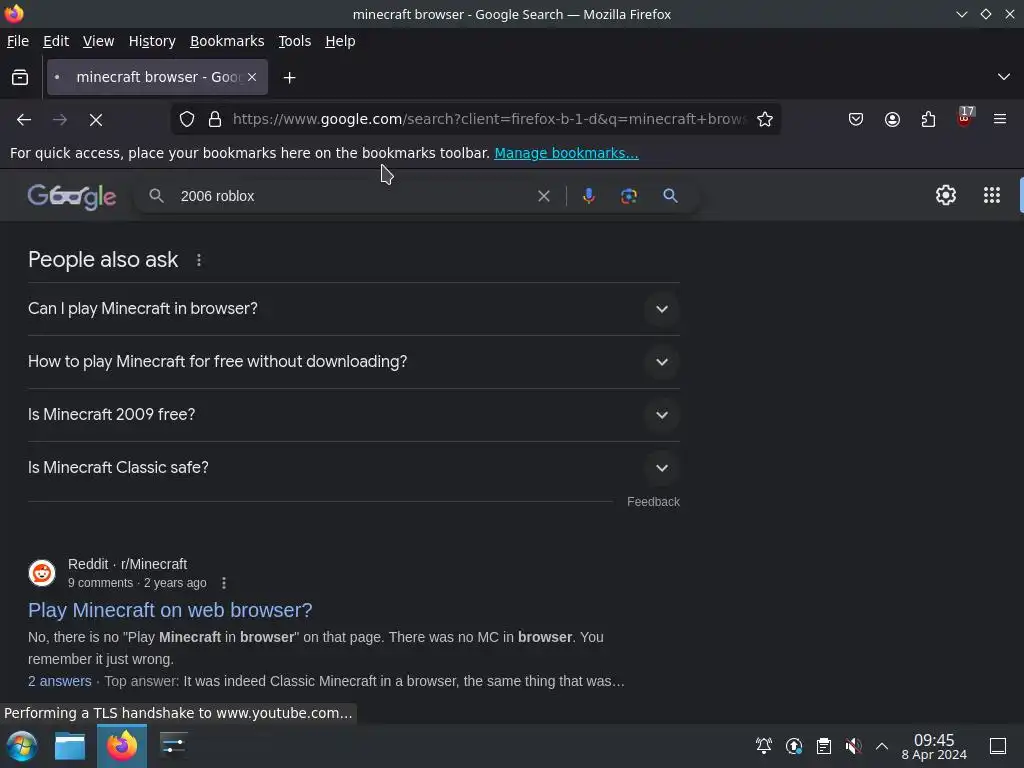Open Firefox View tab overview
The image size is (1024, 768).
[x=20, y=77]
